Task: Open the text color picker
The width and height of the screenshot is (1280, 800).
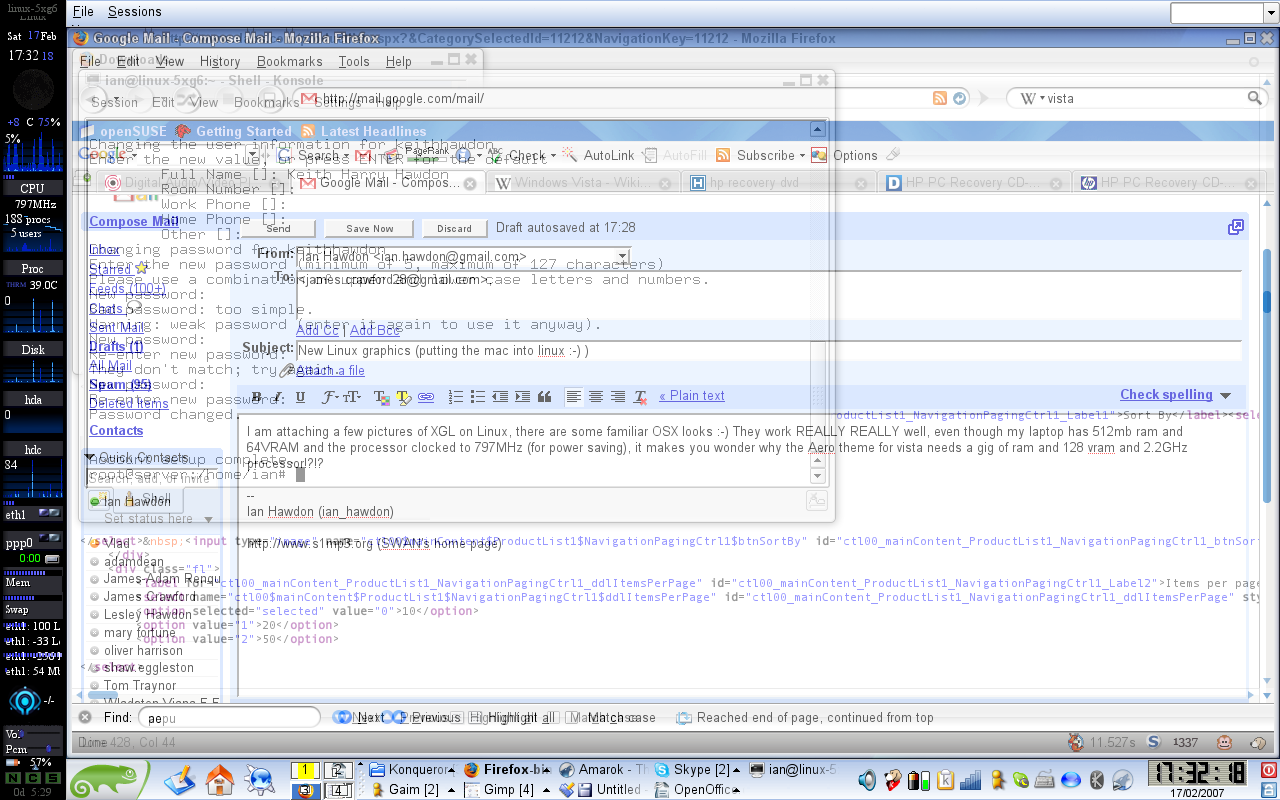Action: [x=381, y=397]
